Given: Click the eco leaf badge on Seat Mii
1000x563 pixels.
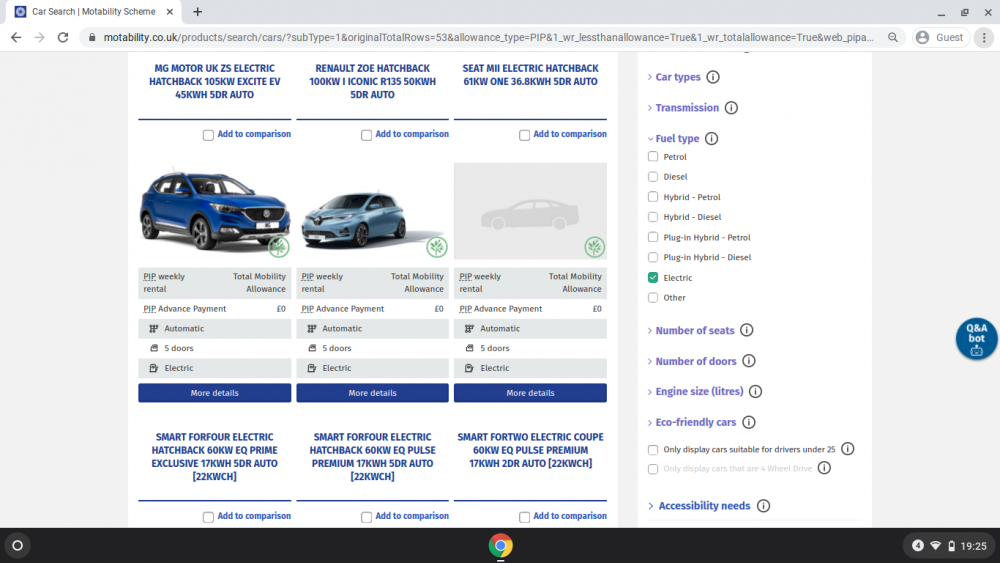Looking at the screenshot, I should [595, 247].
